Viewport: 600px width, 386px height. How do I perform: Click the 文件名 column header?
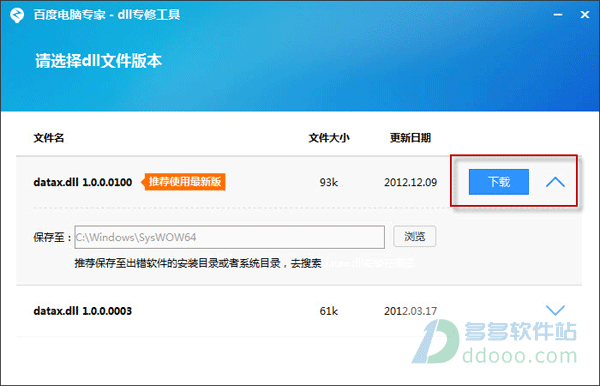click(49, 138)
